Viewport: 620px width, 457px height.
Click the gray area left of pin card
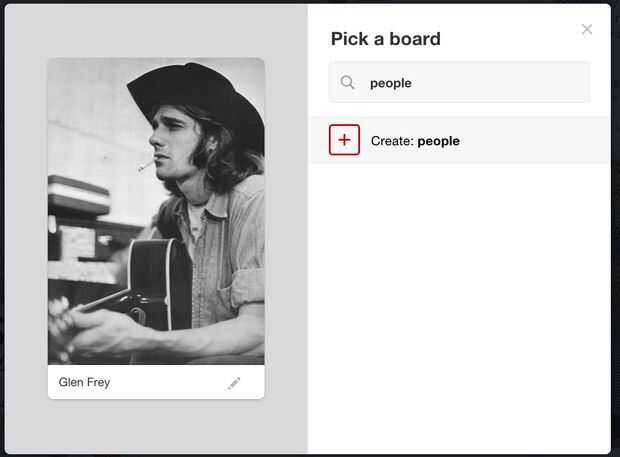point(25,230)
